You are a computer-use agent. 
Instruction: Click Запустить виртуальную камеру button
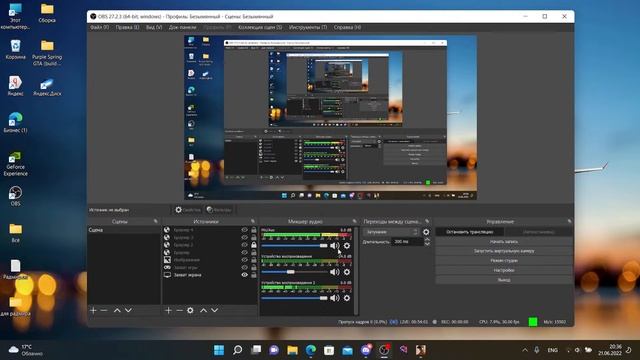click(504, 251)
